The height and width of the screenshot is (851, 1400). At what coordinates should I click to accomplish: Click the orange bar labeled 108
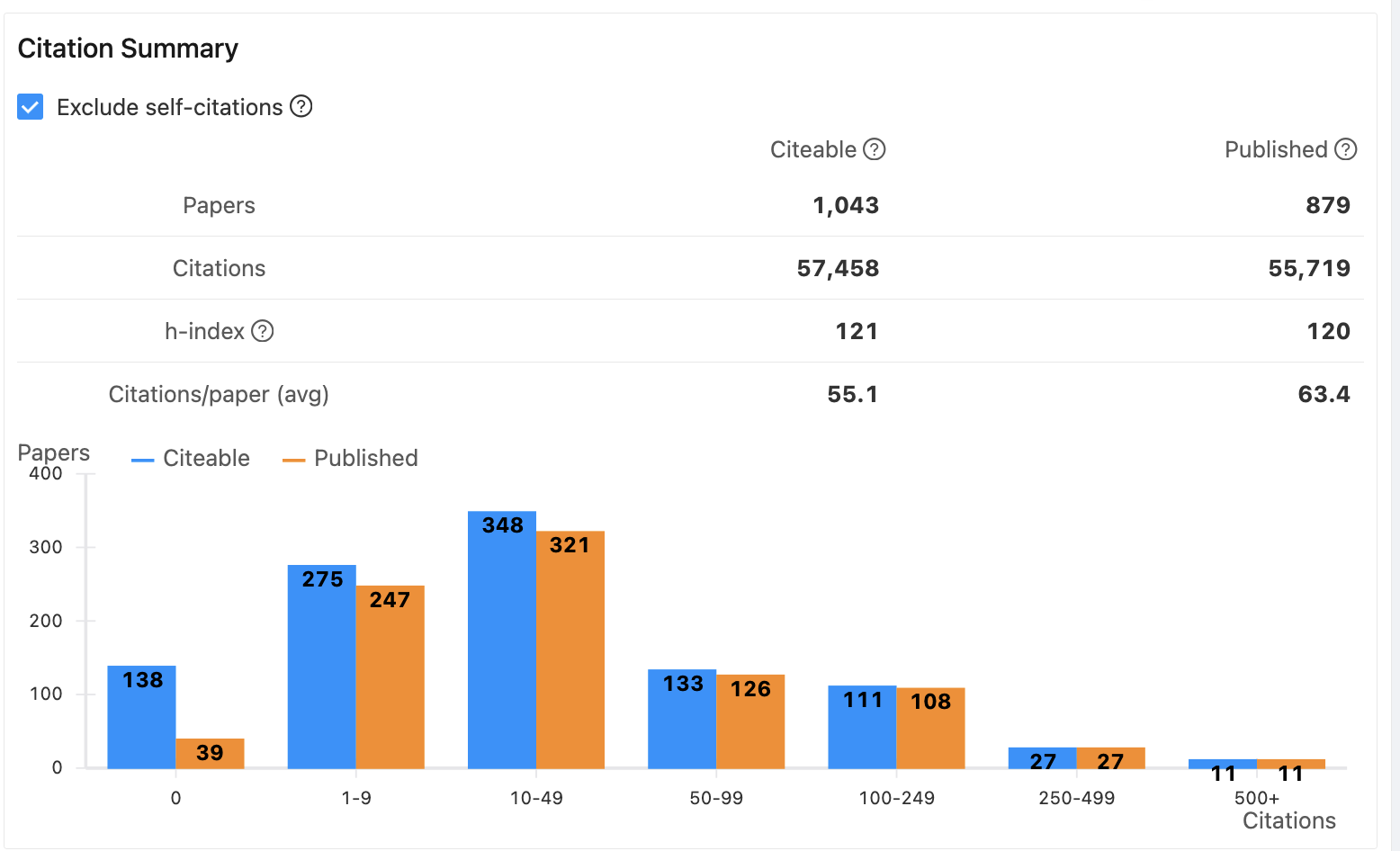pos(930,729)
